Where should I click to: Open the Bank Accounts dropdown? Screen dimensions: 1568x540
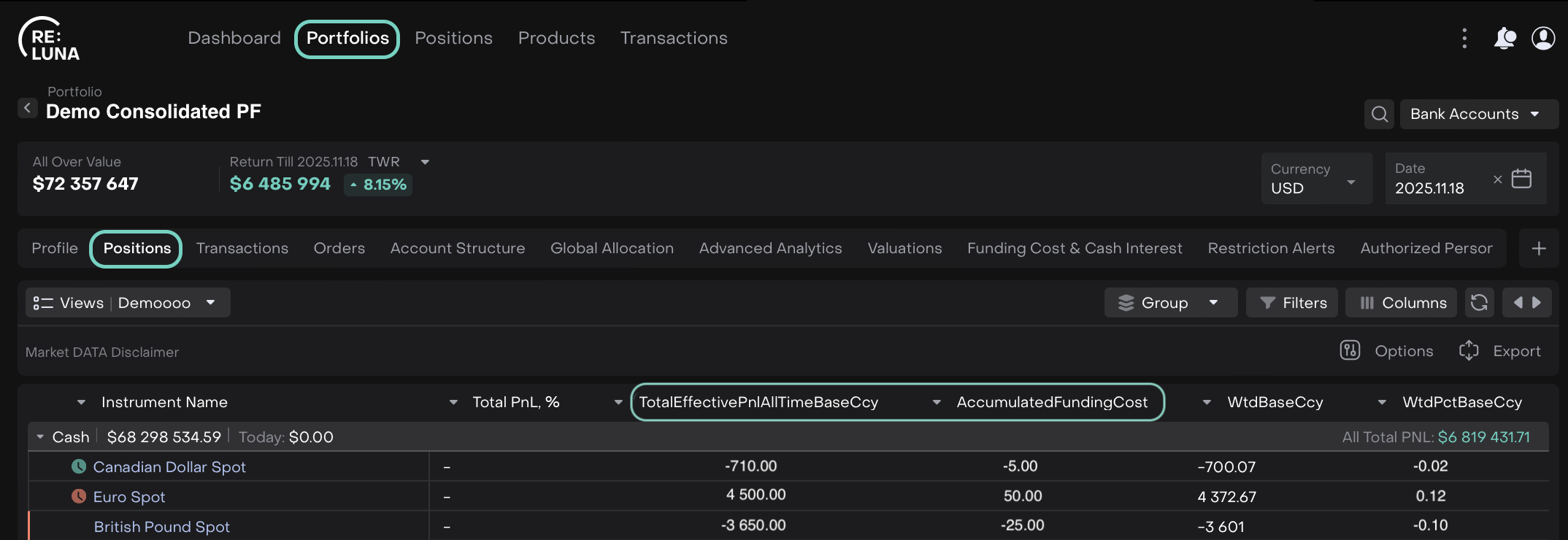click(1478, 114)
